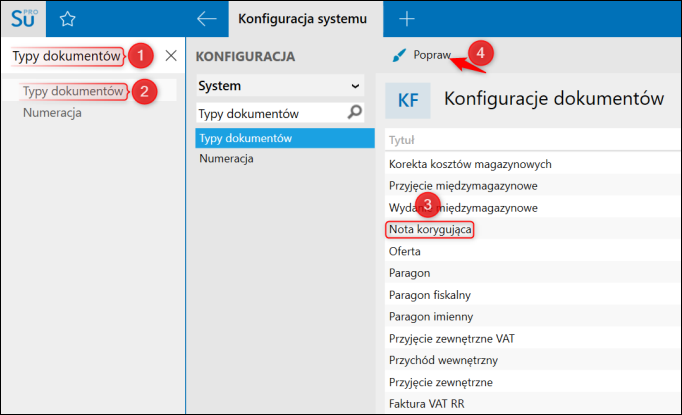Screen dimensions: 682x415
Task: Expand the System dropdown
Action: pos(356,86)
